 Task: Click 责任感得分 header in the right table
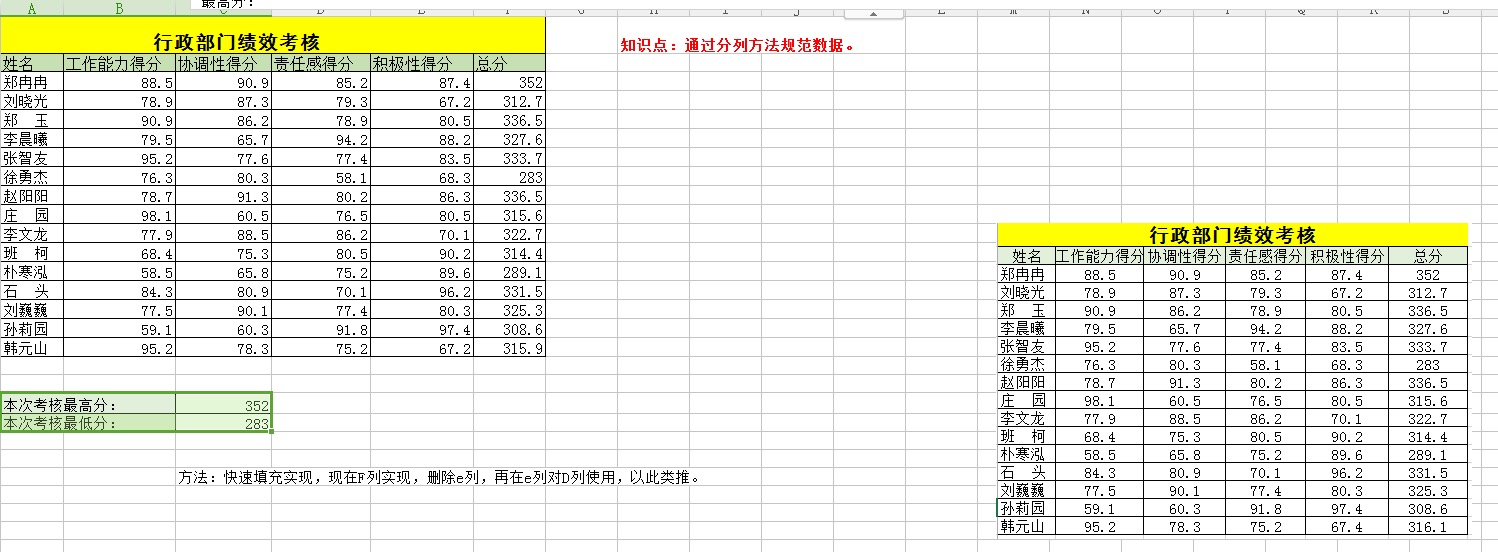1265,256
